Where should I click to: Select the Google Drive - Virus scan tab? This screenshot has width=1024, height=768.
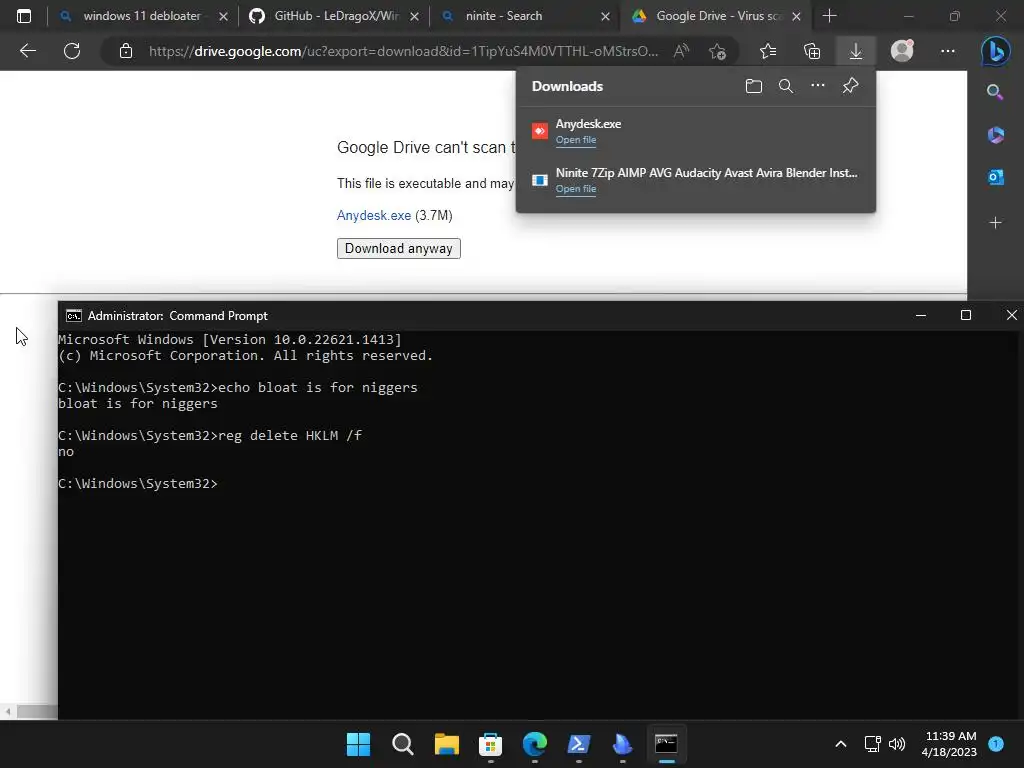coord(716,16)
